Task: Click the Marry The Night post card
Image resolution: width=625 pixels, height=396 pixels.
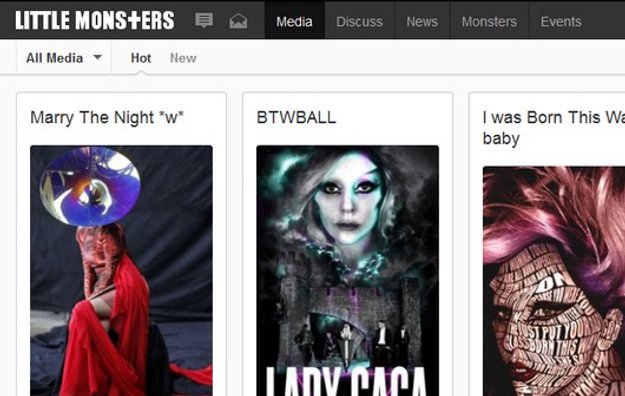Action: pyautogui.click(x=122, y=244)
